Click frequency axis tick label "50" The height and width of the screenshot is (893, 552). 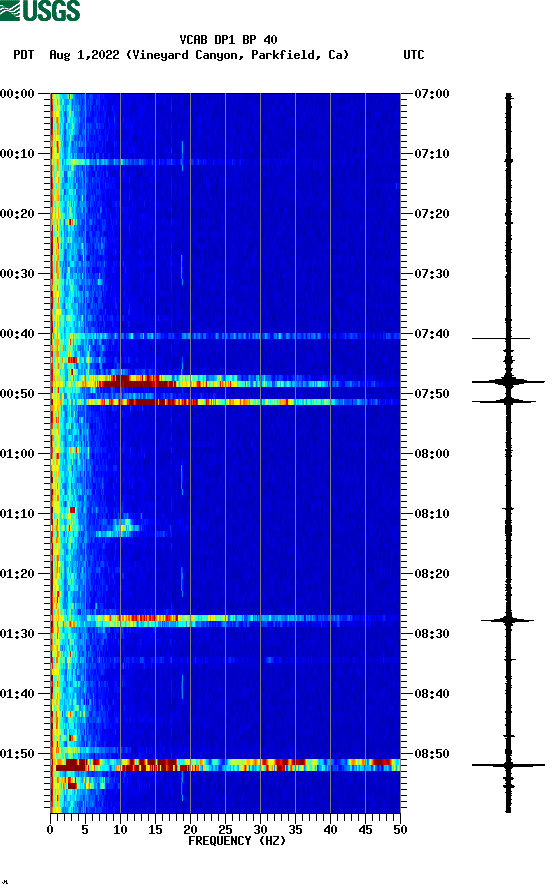coord(400,830)
